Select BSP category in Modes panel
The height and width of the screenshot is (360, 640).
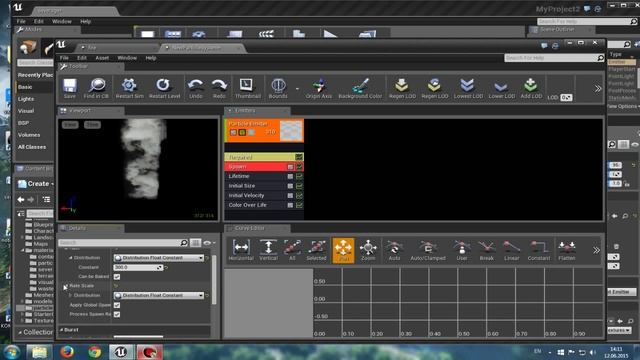[x=23, y=123]
